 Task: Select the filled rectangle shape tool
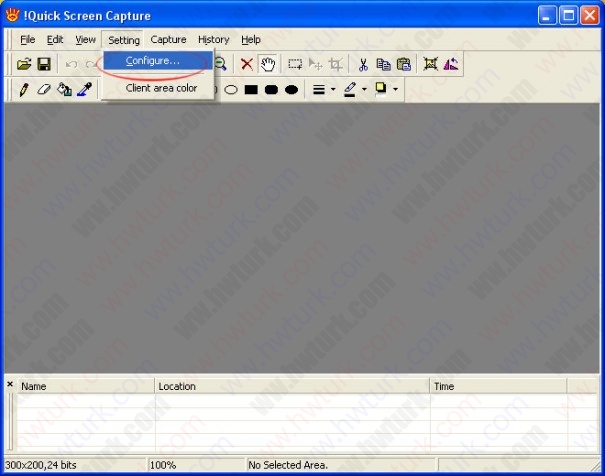[x=251, y=90]
